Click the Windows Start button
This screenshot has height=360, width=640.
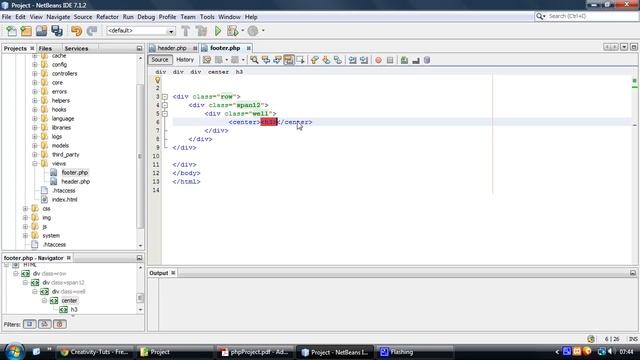[14, 351]
